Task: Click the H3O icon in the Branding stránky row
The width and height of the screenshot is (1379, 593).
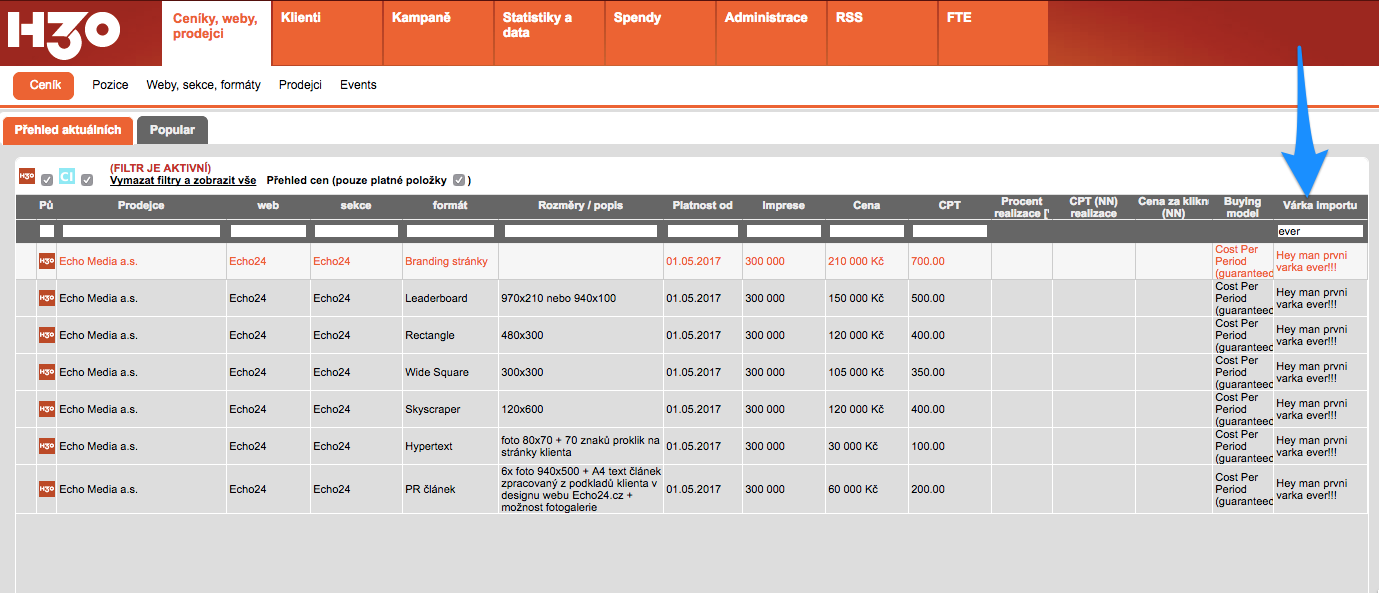Action: [47, 261]
